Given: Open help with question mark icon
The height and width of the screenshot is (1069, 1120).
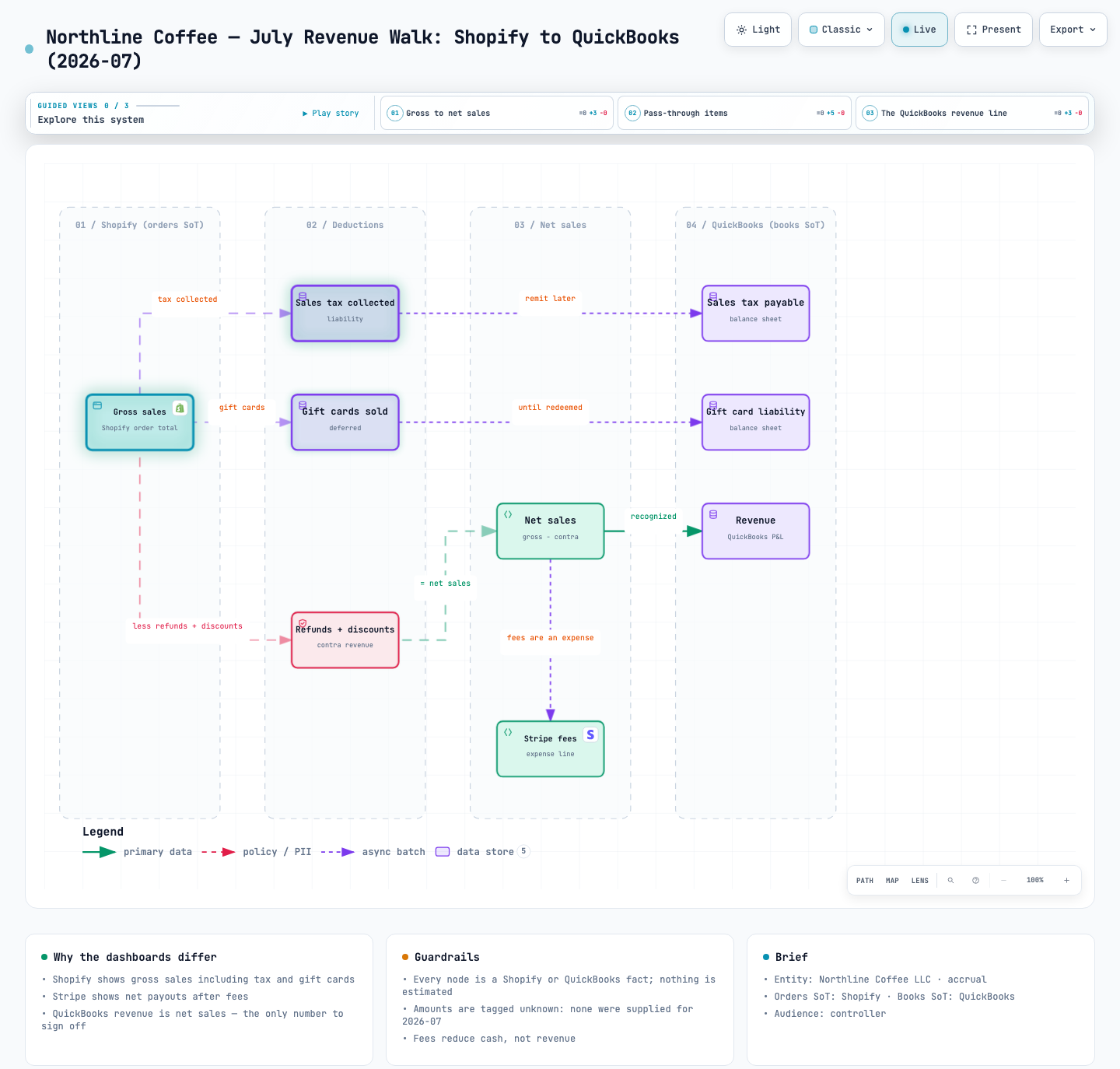Looking at the screenshot, I should pyautogui.click(x=975, y=881).
